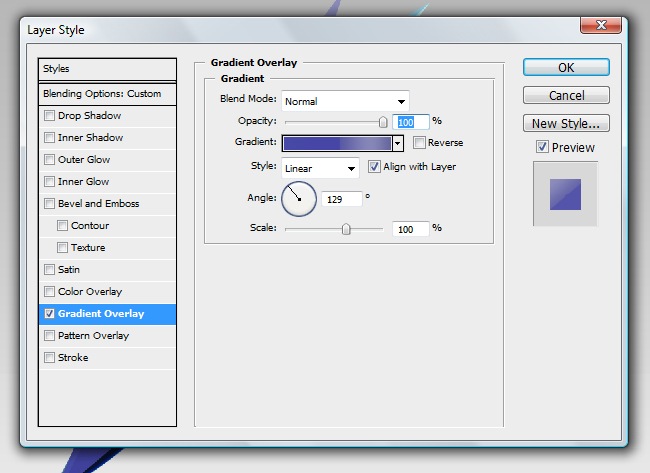The width and height of the screenshot is (650, 473).
Task: Click the Opacity slider handle
Action: 383,121
